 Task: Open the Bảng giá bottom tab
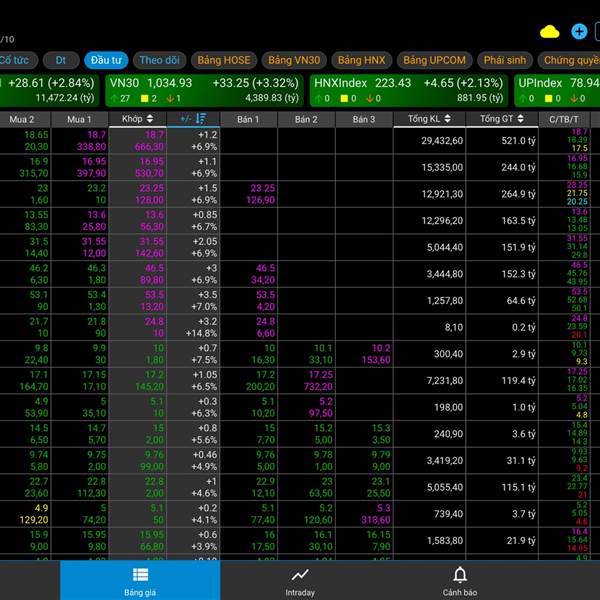140,580
